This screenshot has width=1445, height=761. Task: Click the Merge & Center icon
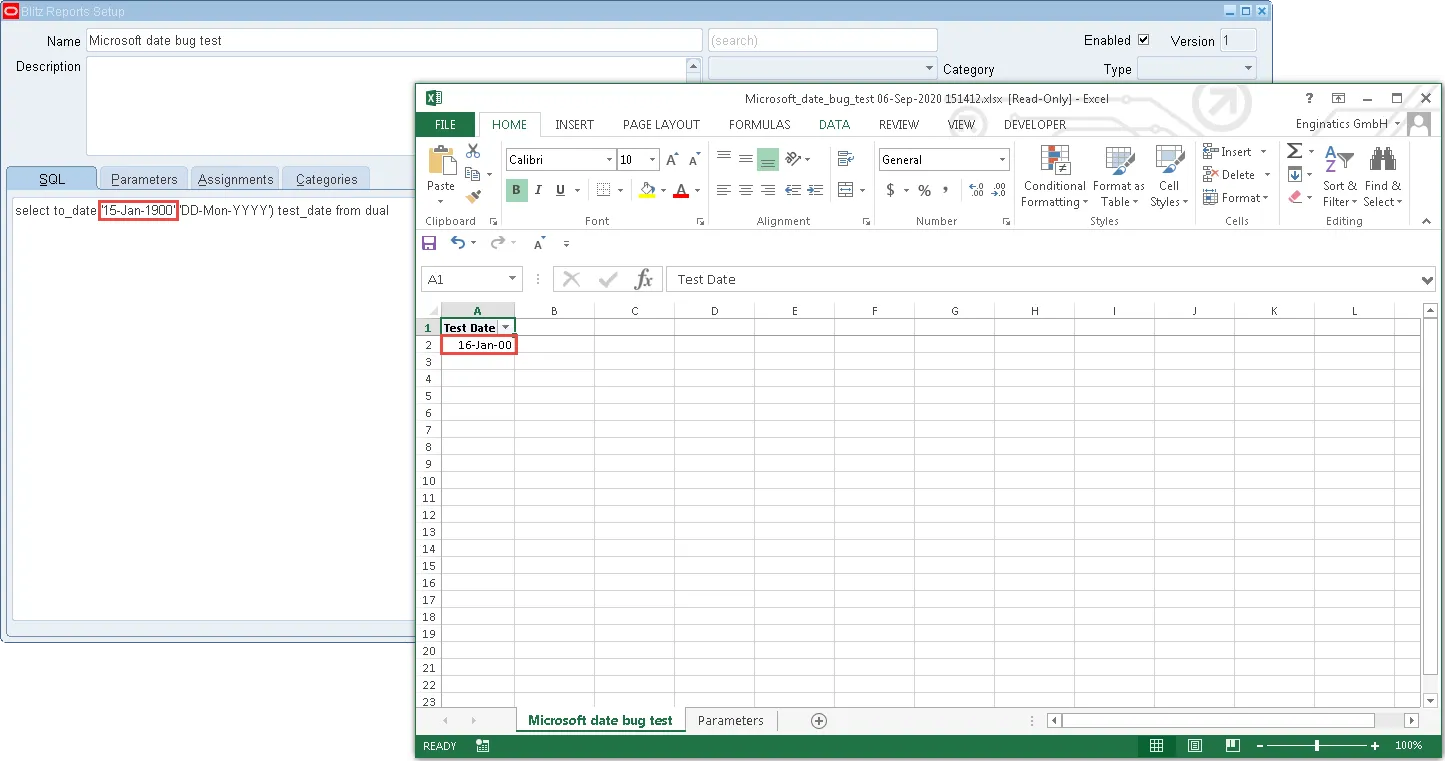point(846,190)
